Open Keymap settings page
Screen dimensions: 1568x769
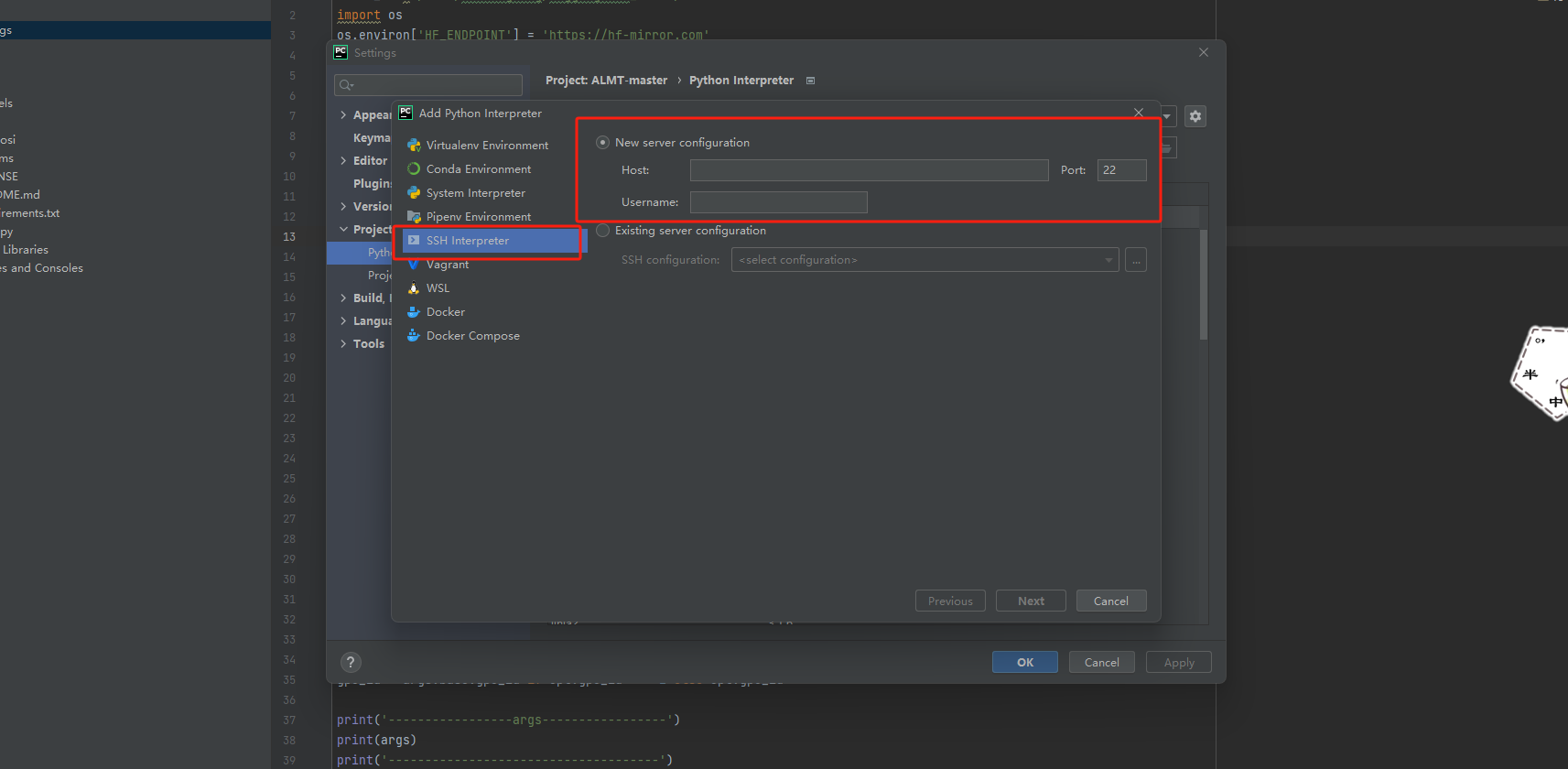tap(372, 138)
